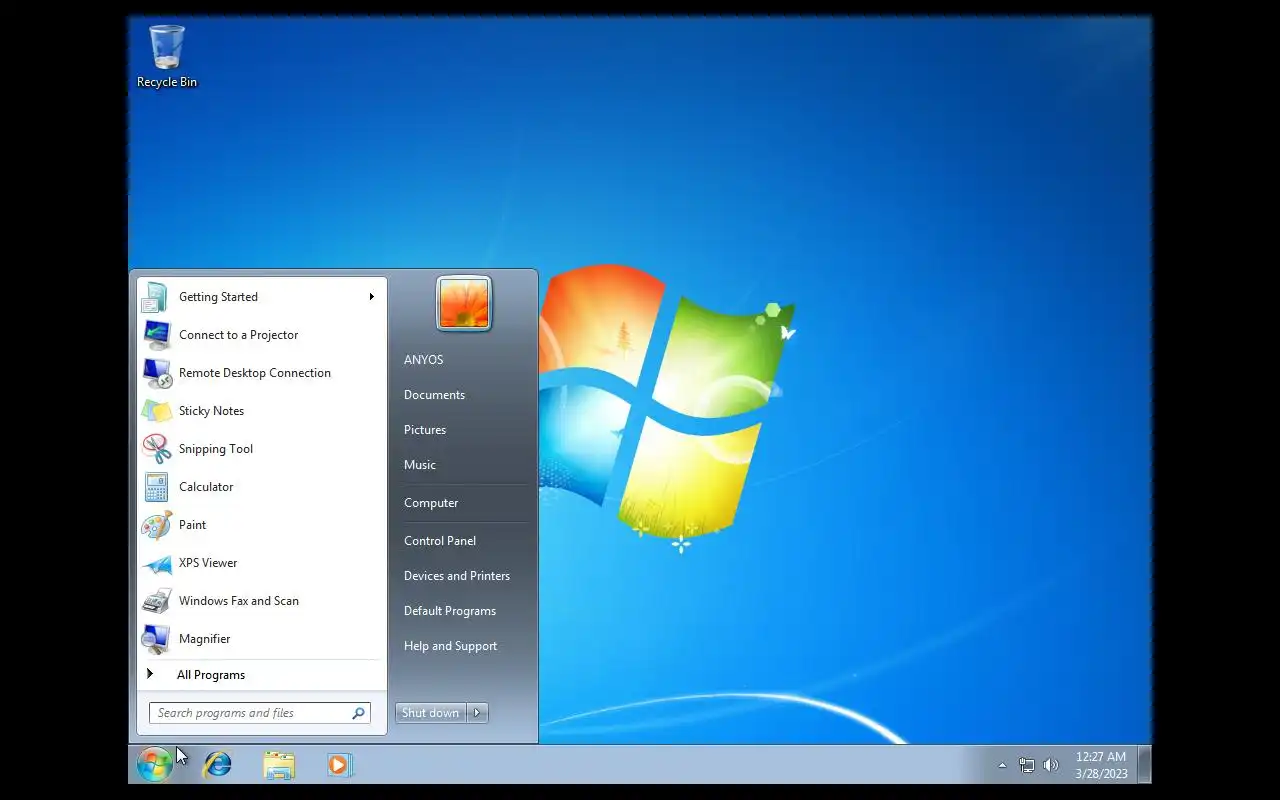Open the ANYOS user folder
This screenshot has width=1280, height=800.
pos(424,360)
